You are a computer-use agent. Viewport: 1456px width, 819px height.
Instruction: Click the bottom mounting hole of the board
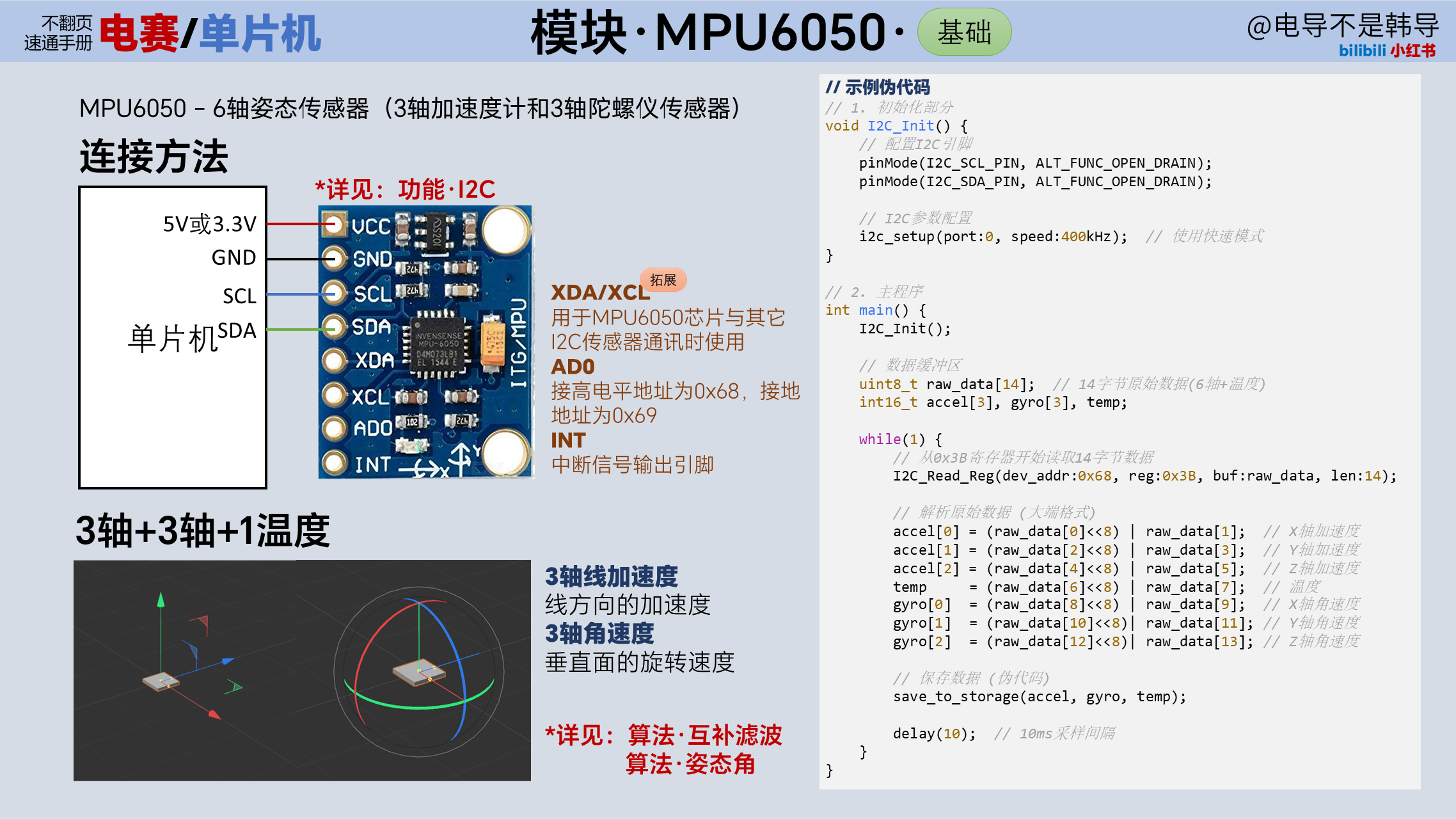(x=506, y=452)
